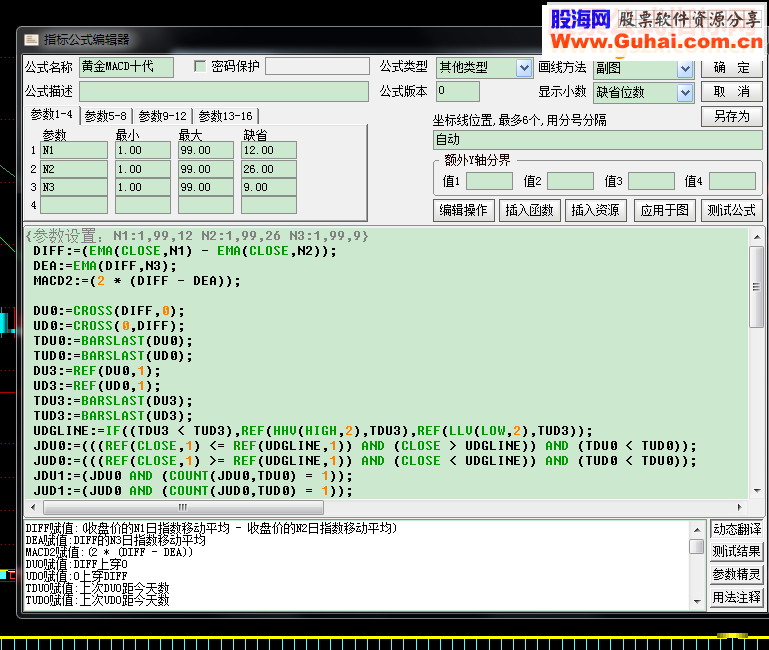The width and height of the screenshot is (769, 650).
Task: Click the 插入资源 button
Action: click(595, 210)
